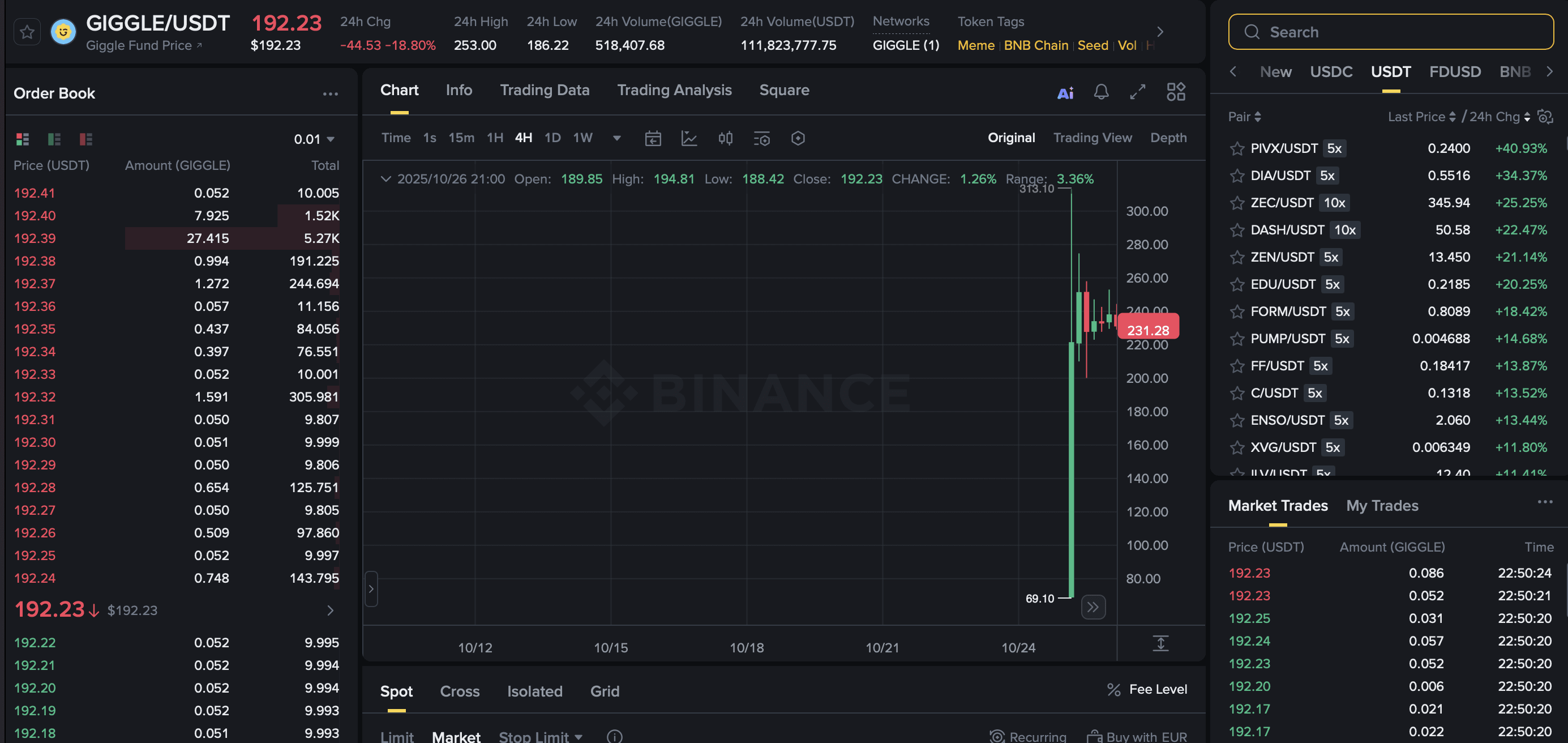1568x743 pixels.
Task: Switch chart to Trading View
Action: [1092, 138]
